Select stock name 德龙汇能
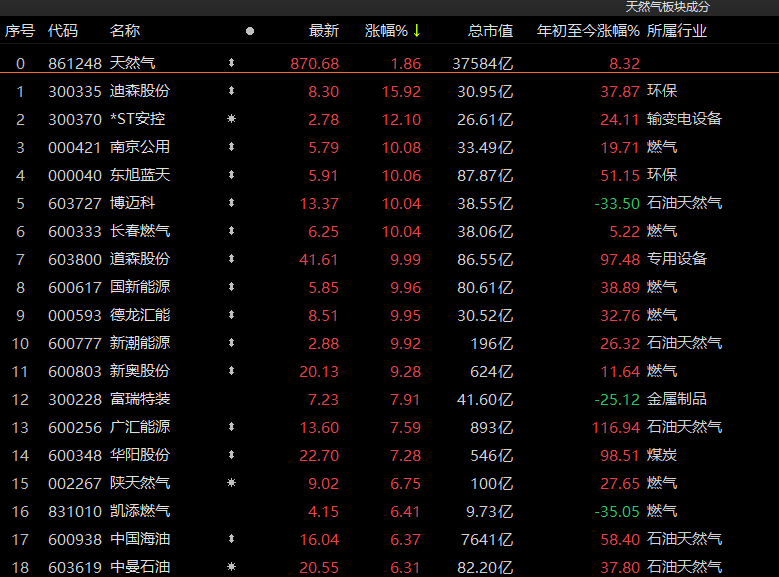This screenshot has width=779, height=577. (x=140, y=315)
